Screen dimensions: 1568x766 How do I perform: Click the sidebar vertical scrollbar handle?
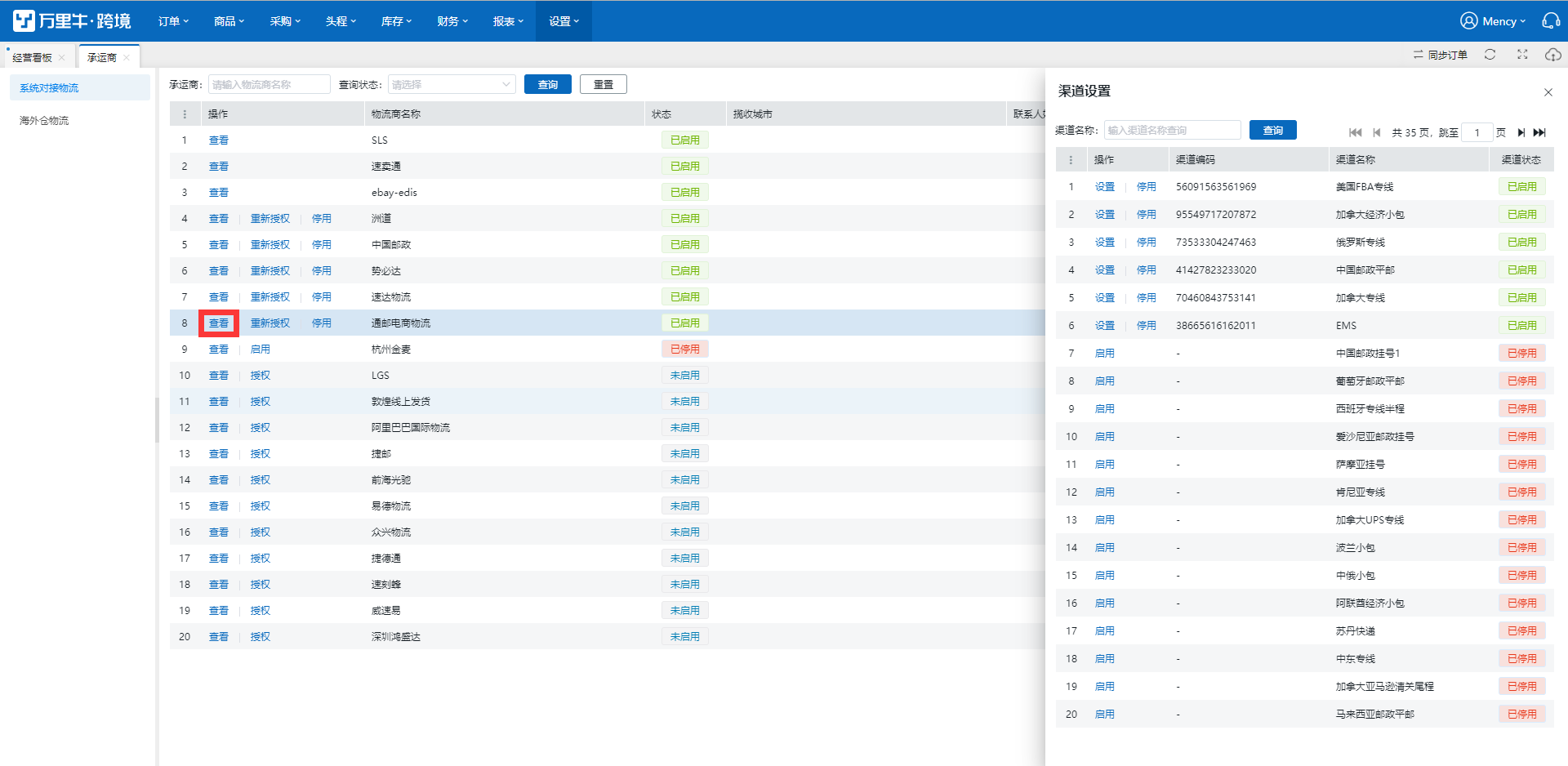(157, 420)
